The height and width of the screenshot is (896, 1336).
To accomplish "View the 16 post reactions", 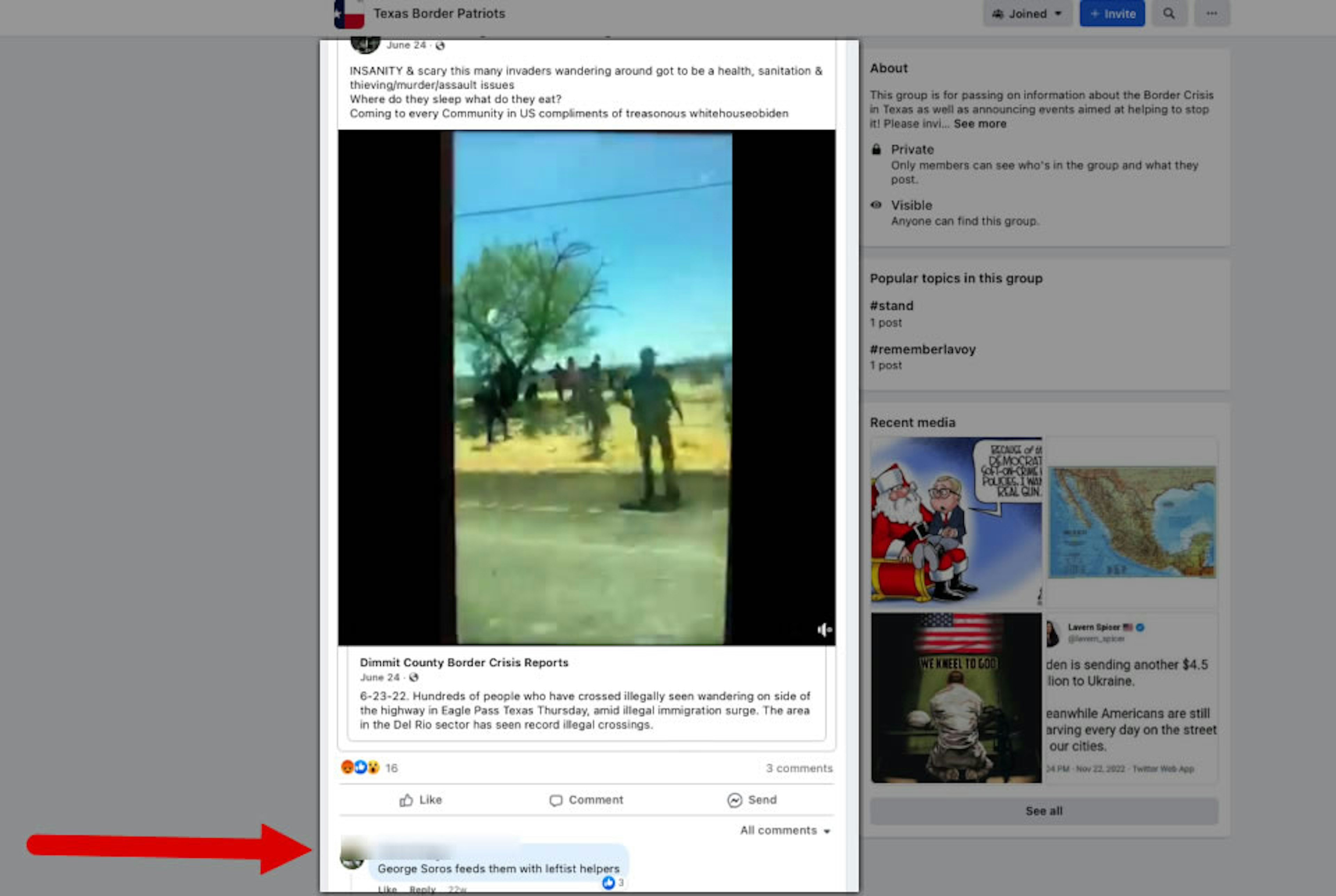I will [369, 767].
